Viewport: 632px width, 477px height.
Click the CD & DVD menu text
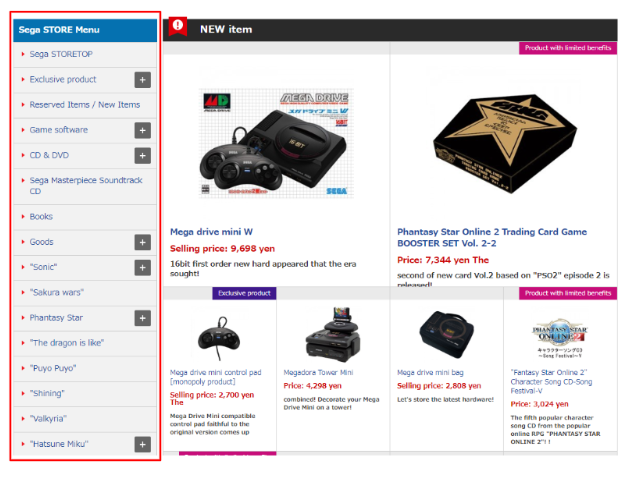(x=49, y=155)
